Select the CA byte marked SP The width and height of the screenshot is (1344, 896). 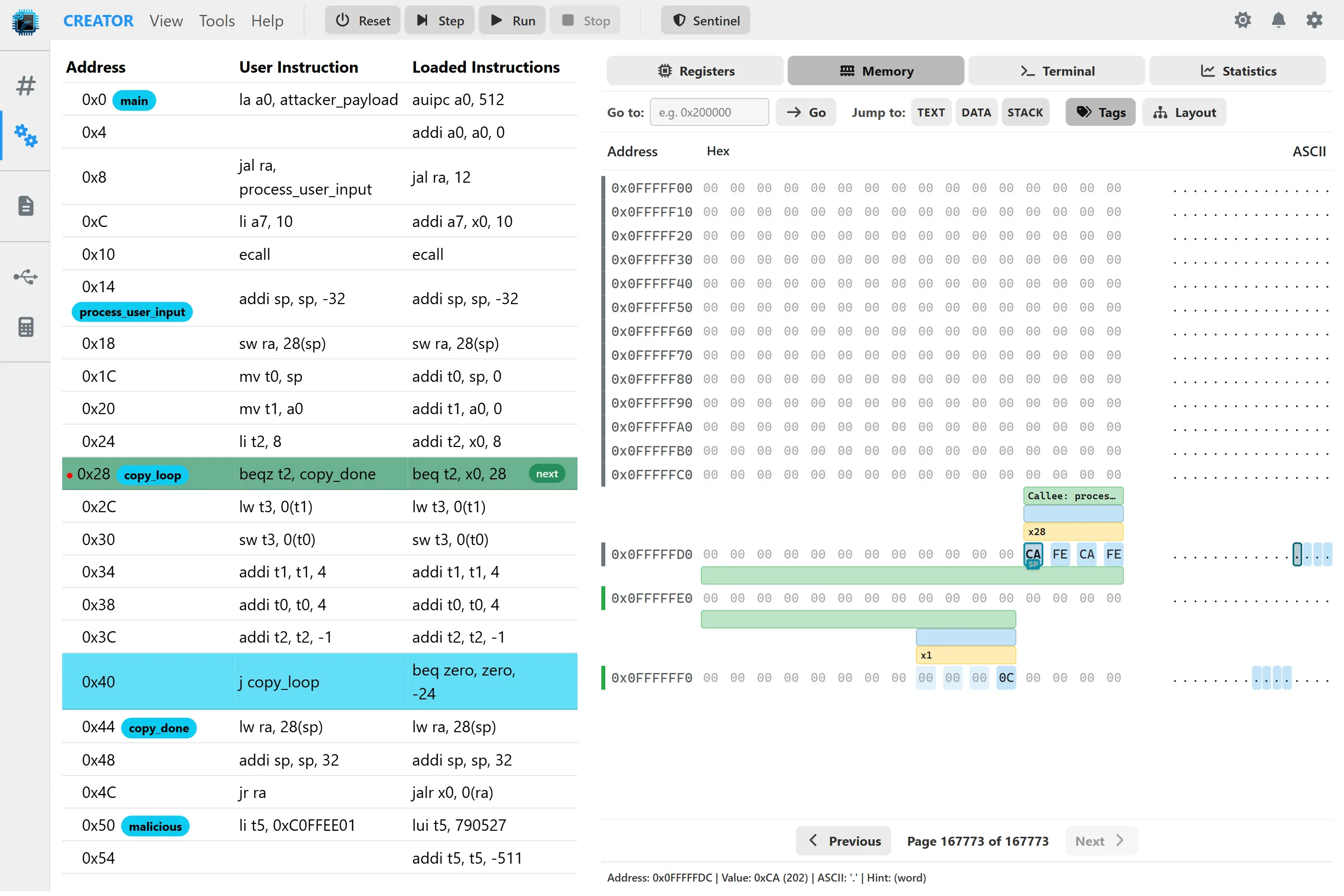pyautogui.click(x=1033, y=555)
